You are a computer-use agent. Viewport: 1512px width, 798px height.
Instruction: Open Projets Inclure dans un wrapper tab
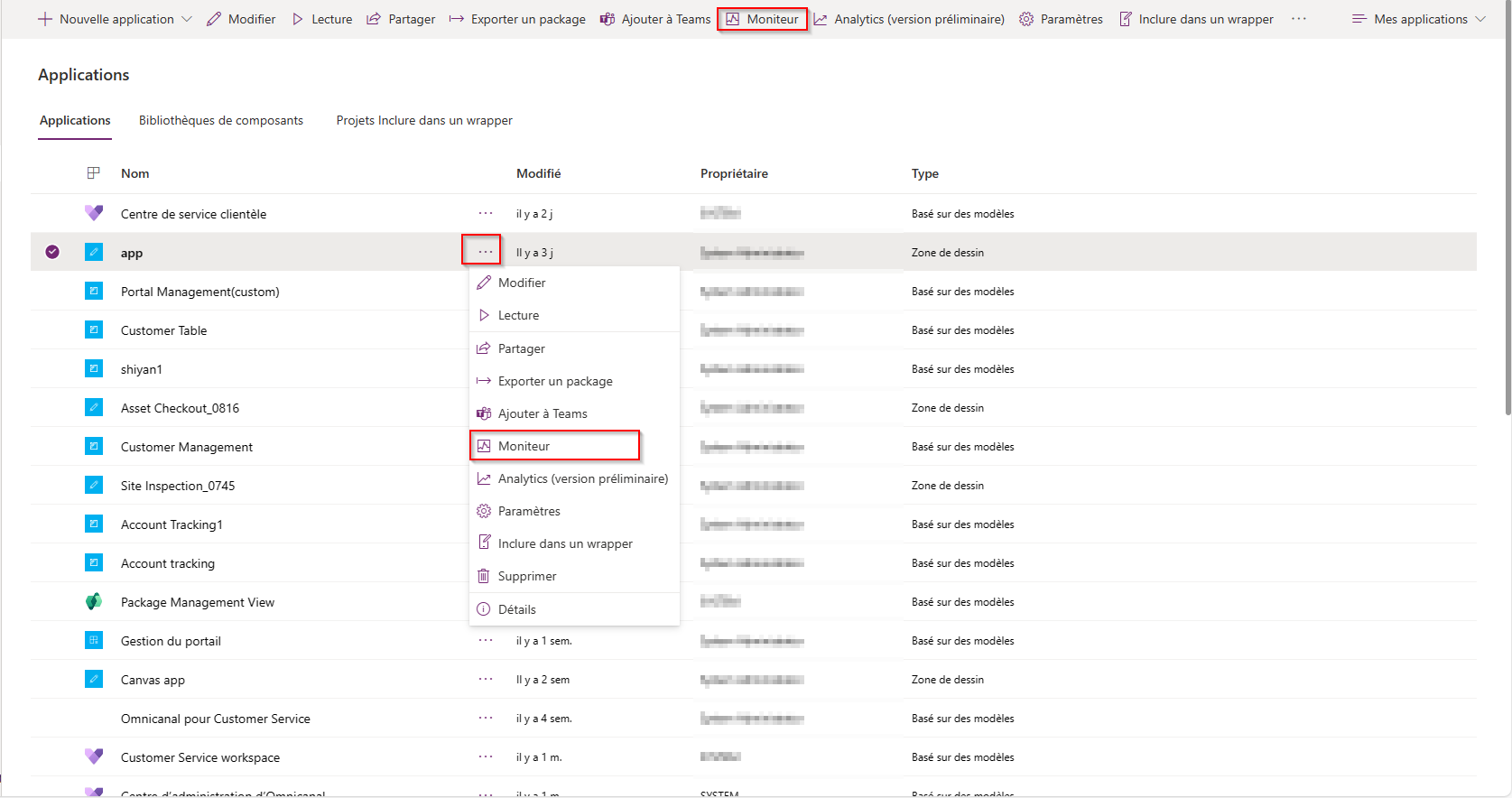[x=424, y=120]
